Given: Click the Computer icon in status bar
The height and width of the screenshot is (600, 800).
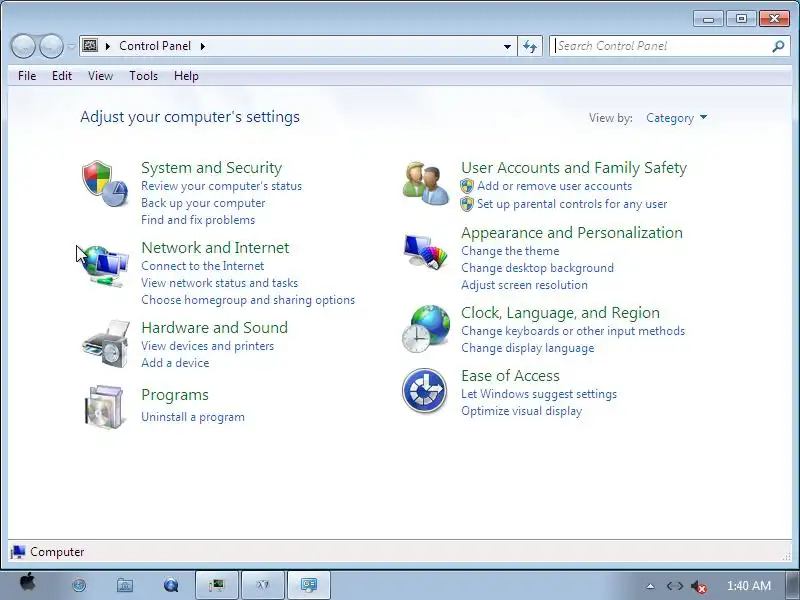Looking at the screenshot, I should (18, 552).
